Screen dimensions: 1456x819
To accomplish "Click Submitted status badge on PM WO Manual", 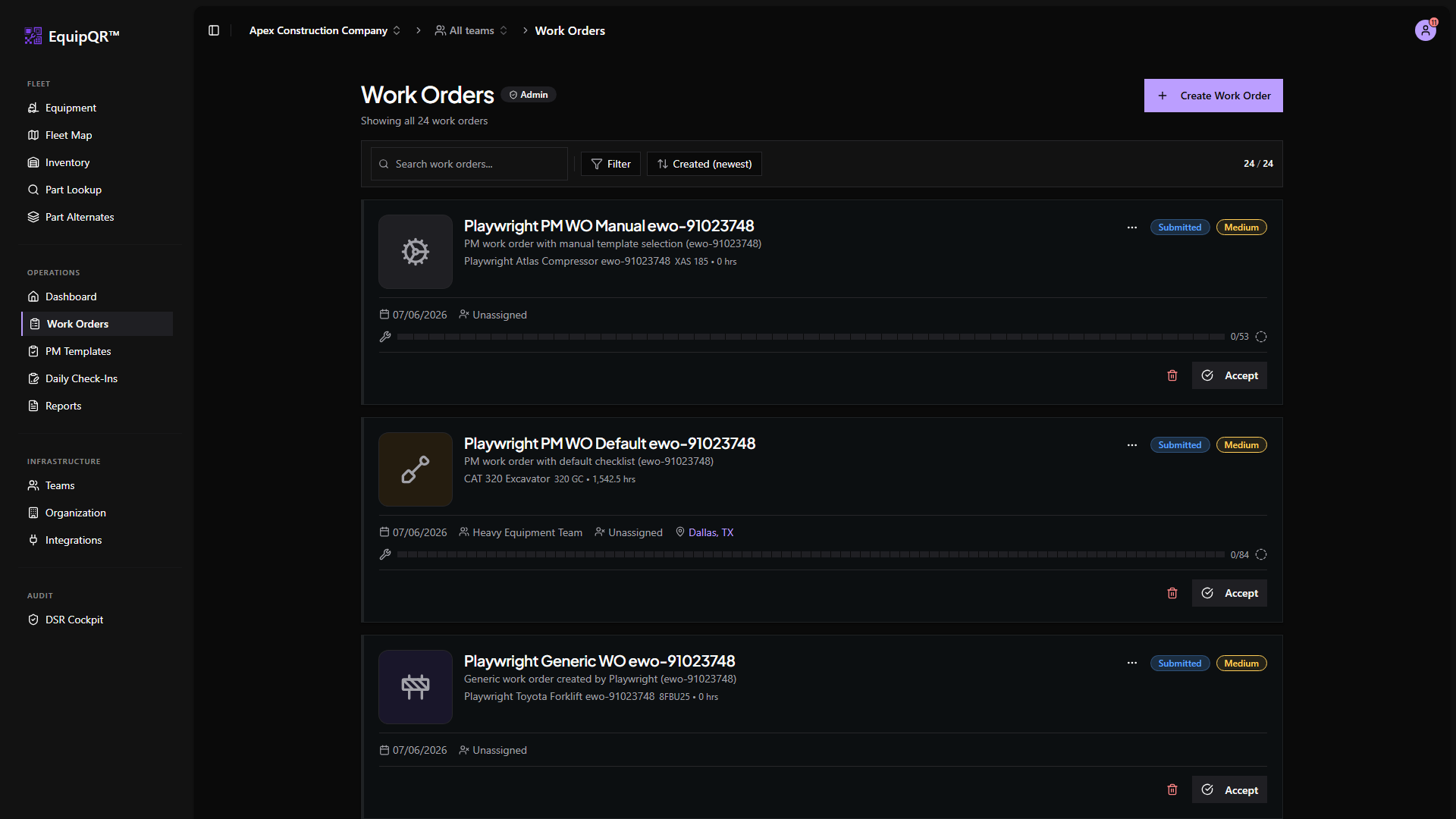I will click(1180, 227).
